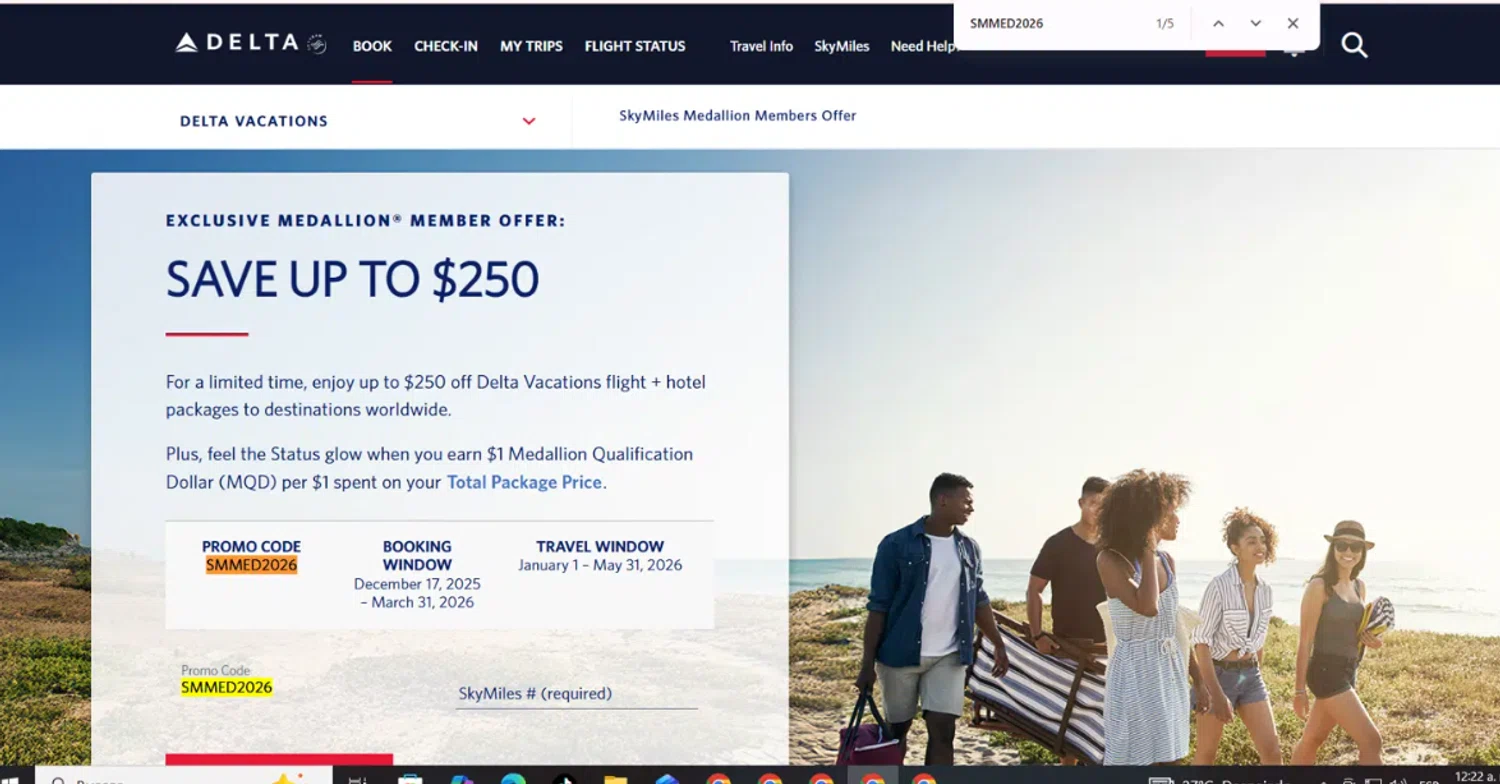Screen dimensions: 1500x784
Task: Open the Travel Info link
Action: (761, 46)
